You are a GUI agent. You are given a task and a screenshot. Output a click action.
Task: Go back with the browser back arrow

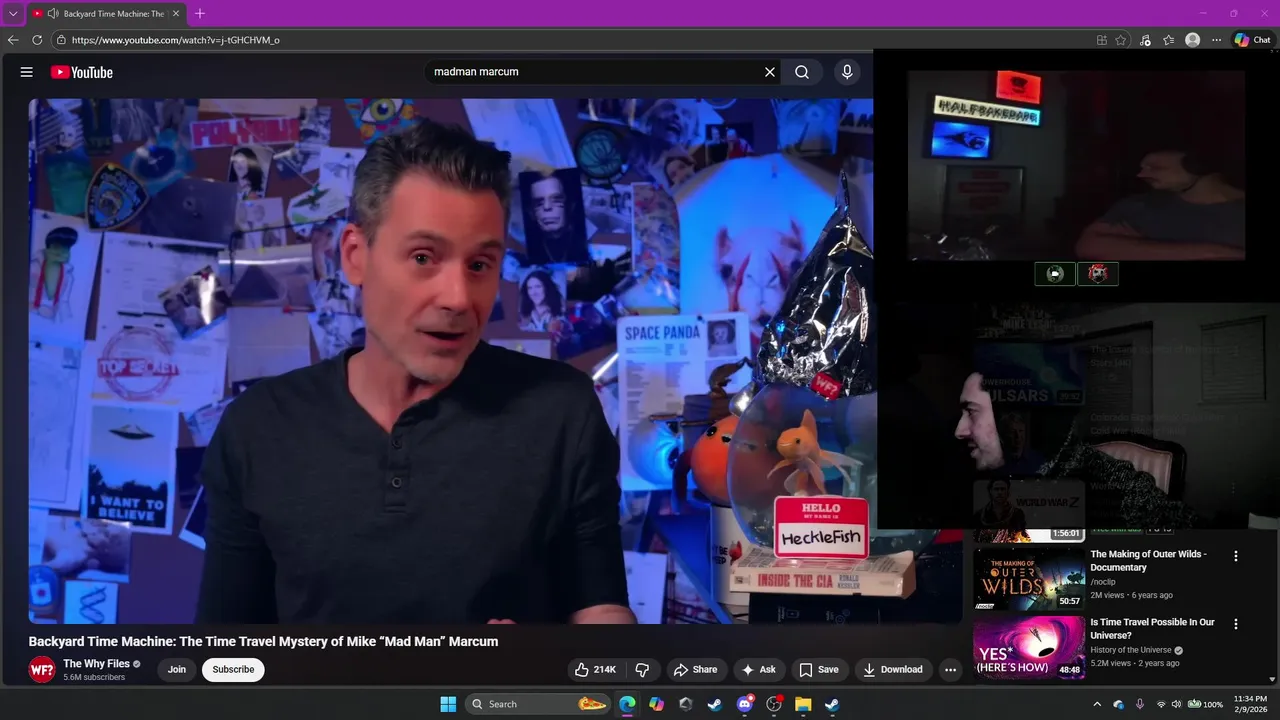click(x=13, y=40)
